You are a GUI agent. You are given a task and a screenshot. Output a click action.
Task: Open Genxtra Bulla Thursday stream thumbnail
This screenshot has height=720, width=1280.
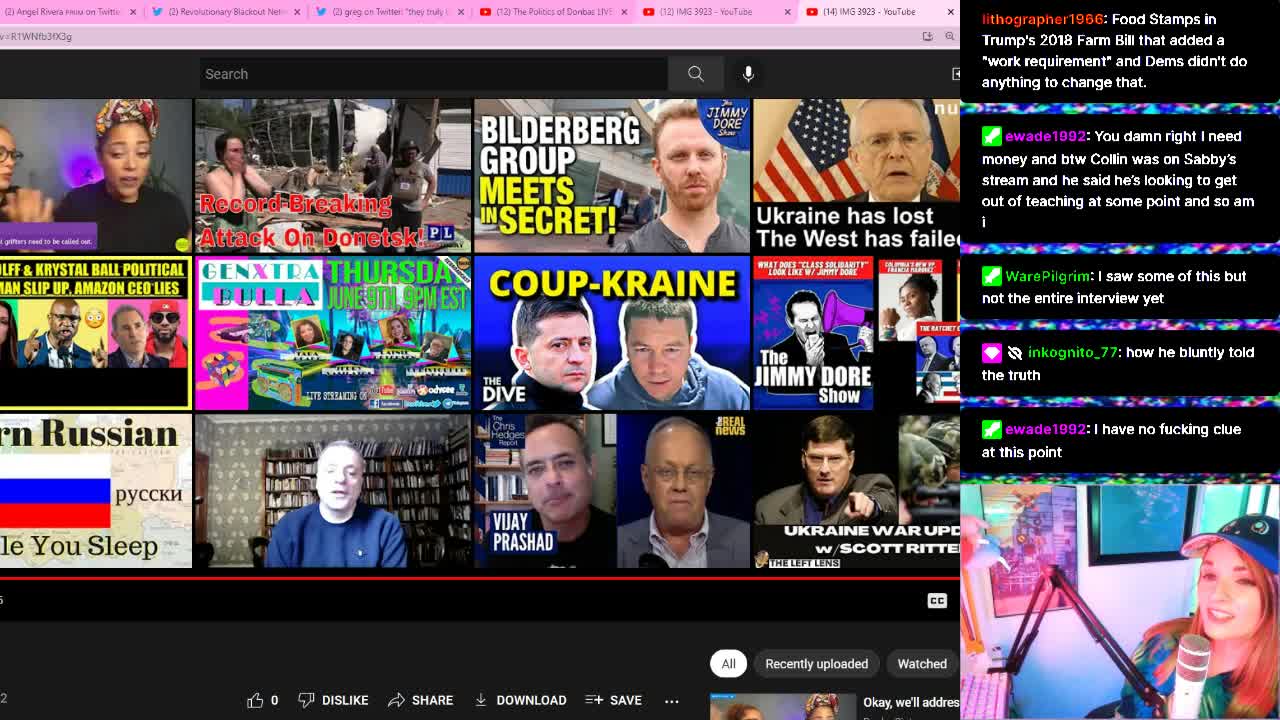pos(333,333)
